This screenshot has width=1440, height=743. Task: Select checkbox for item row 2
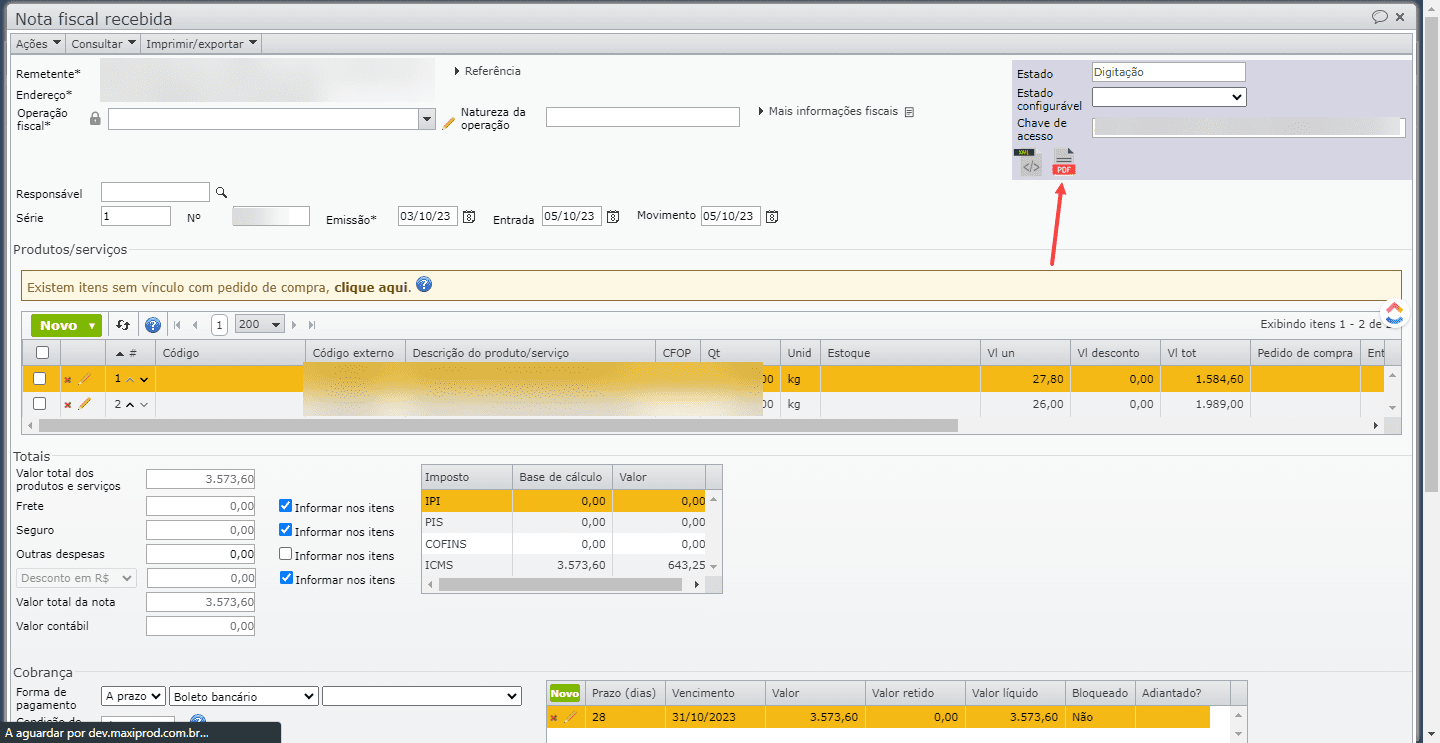40,403
